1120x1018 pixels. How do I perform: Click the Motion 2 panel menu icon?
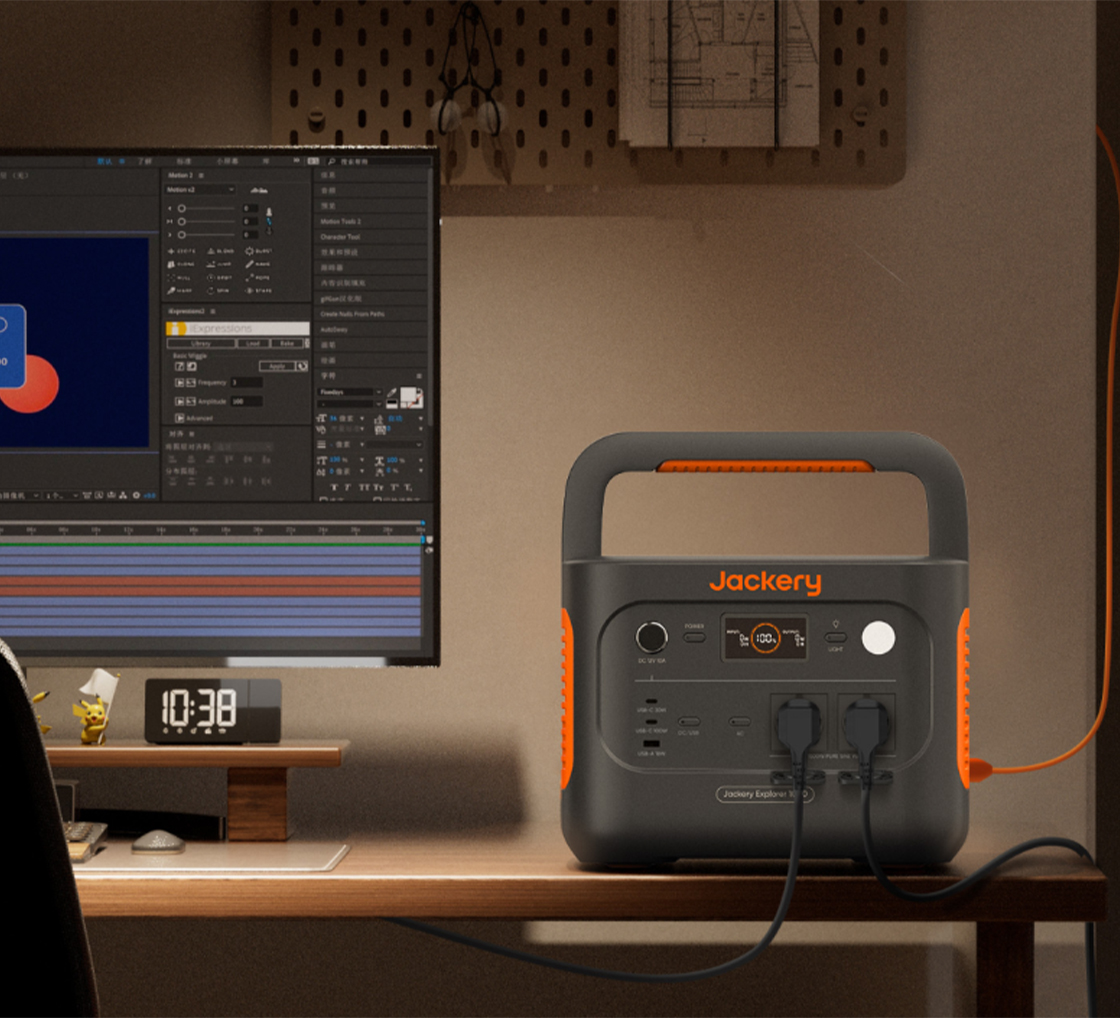201,175
